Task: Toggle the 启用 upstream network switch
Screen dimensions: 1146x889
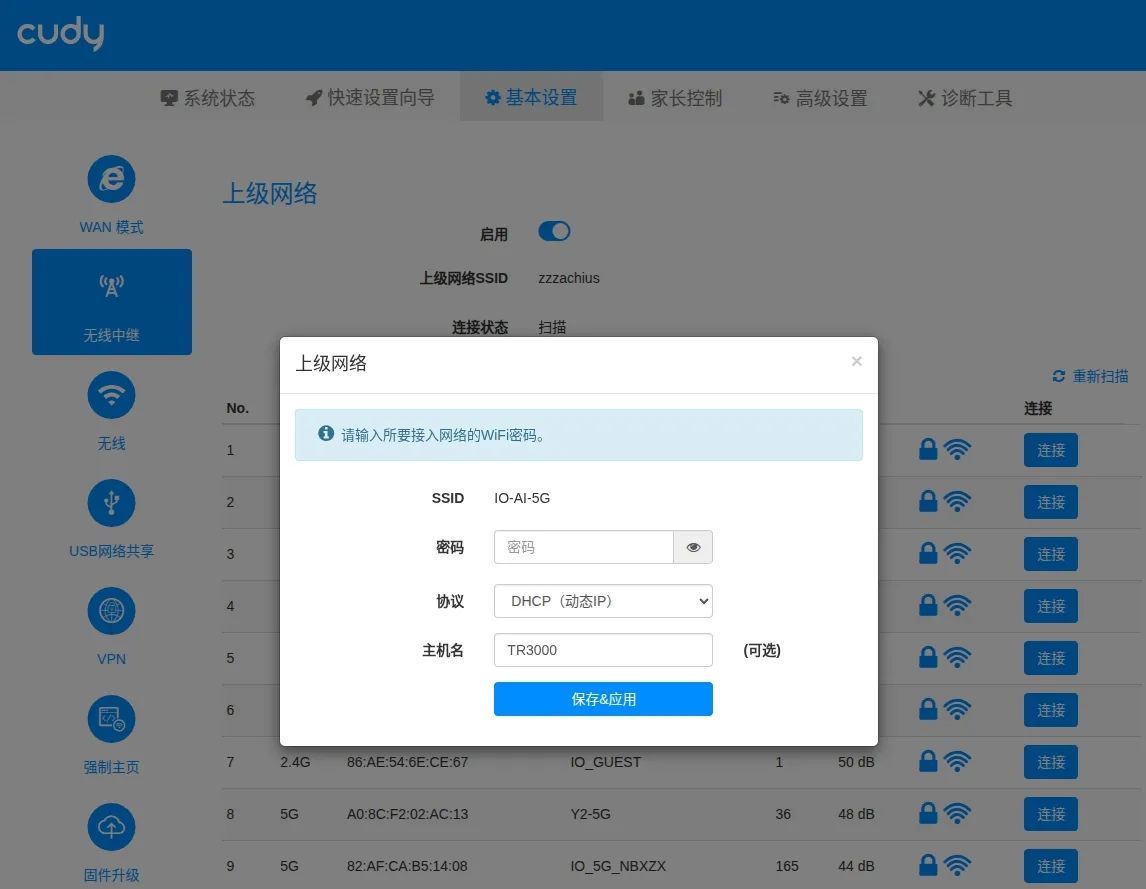Action: pos(554,232)
